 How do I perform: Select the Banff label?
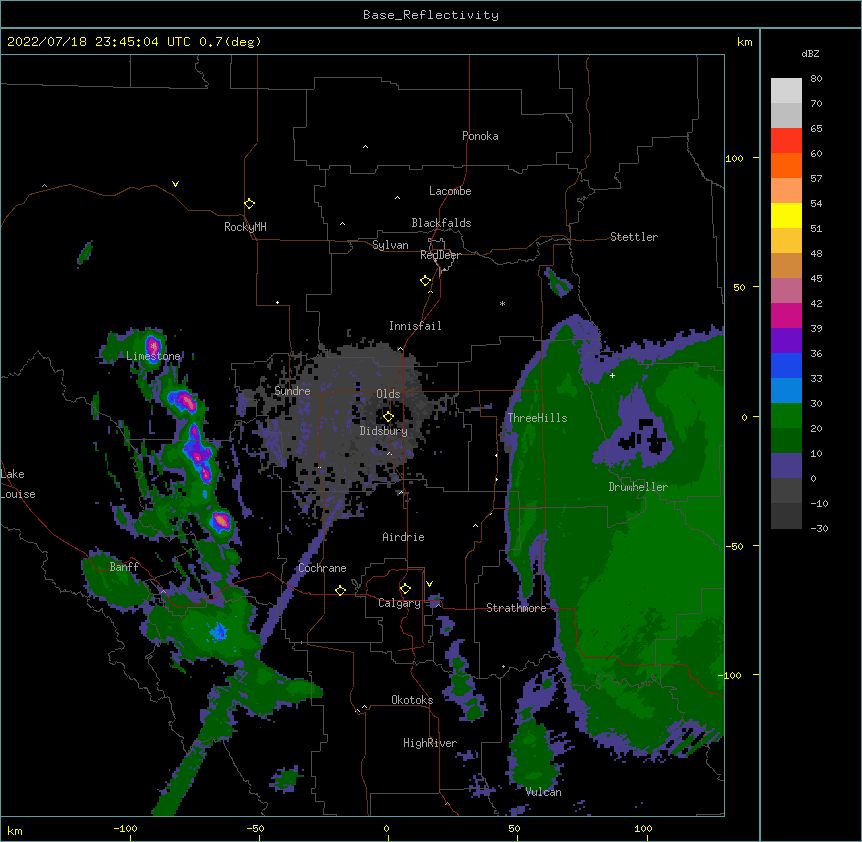124,567
